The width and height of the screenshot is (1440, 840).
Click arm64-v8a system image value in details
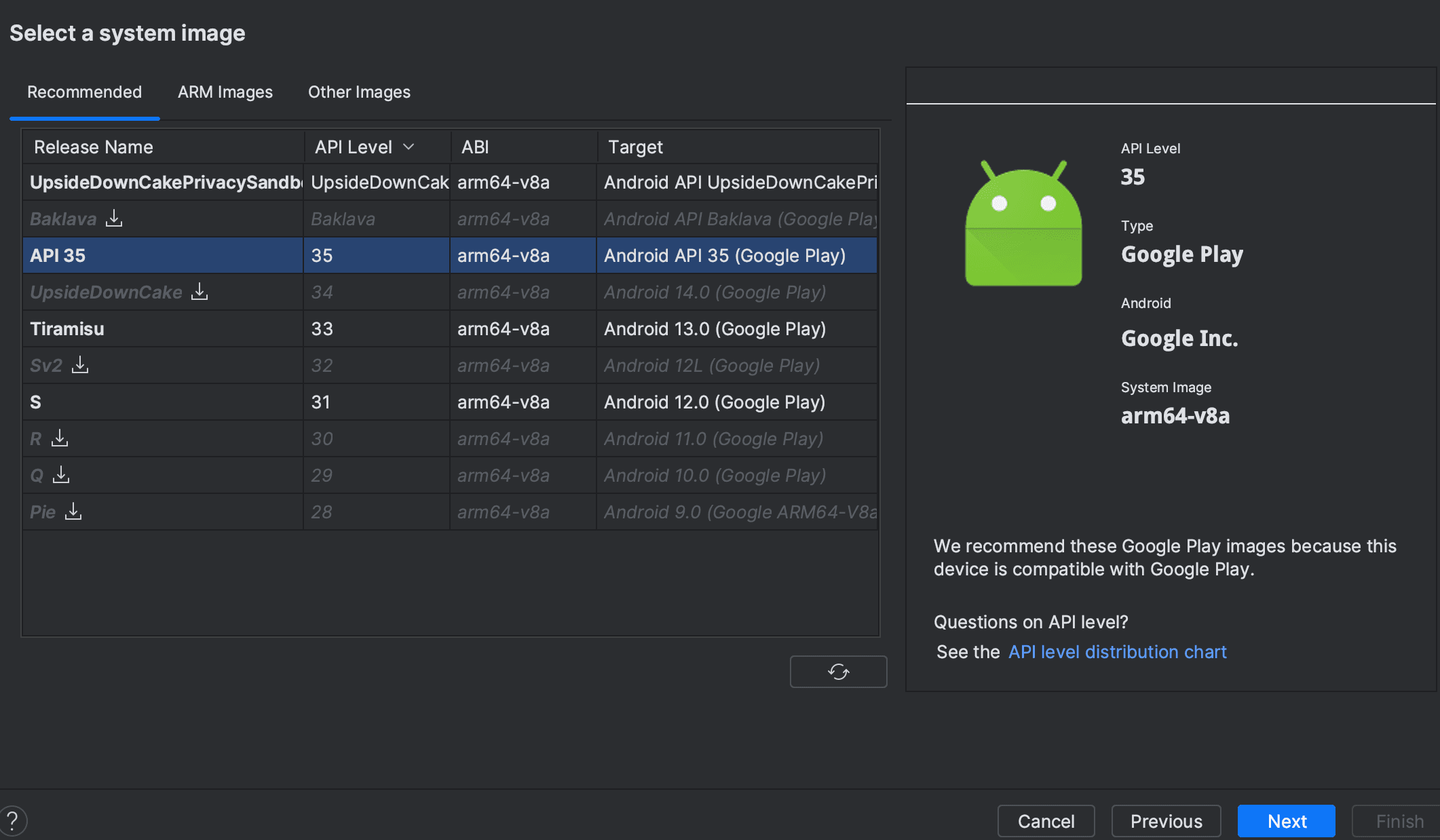point(1175,415)
